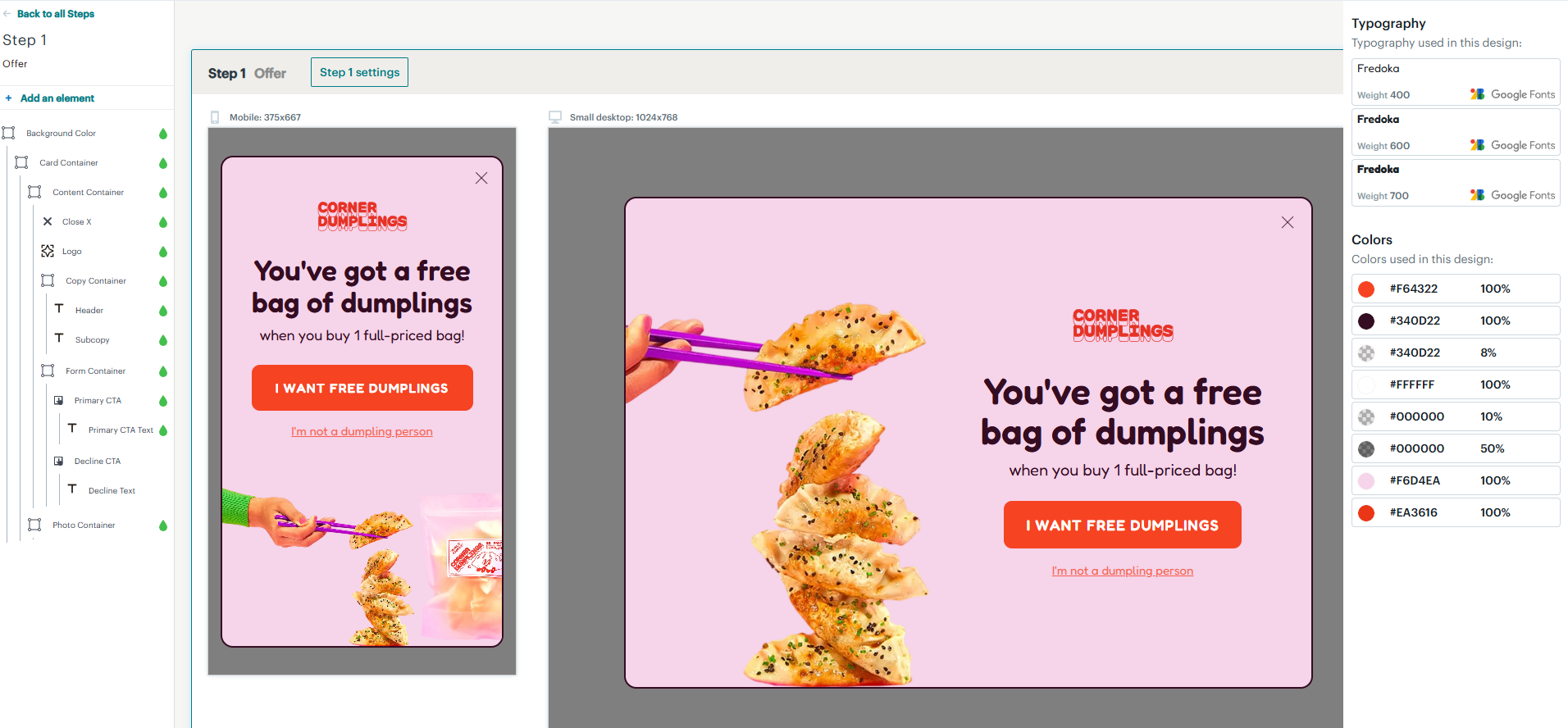The width and height of the screenshot is (1568, 728).
Task: Click the mobile Corner Dumplings logo
Action: click(362, 216)
